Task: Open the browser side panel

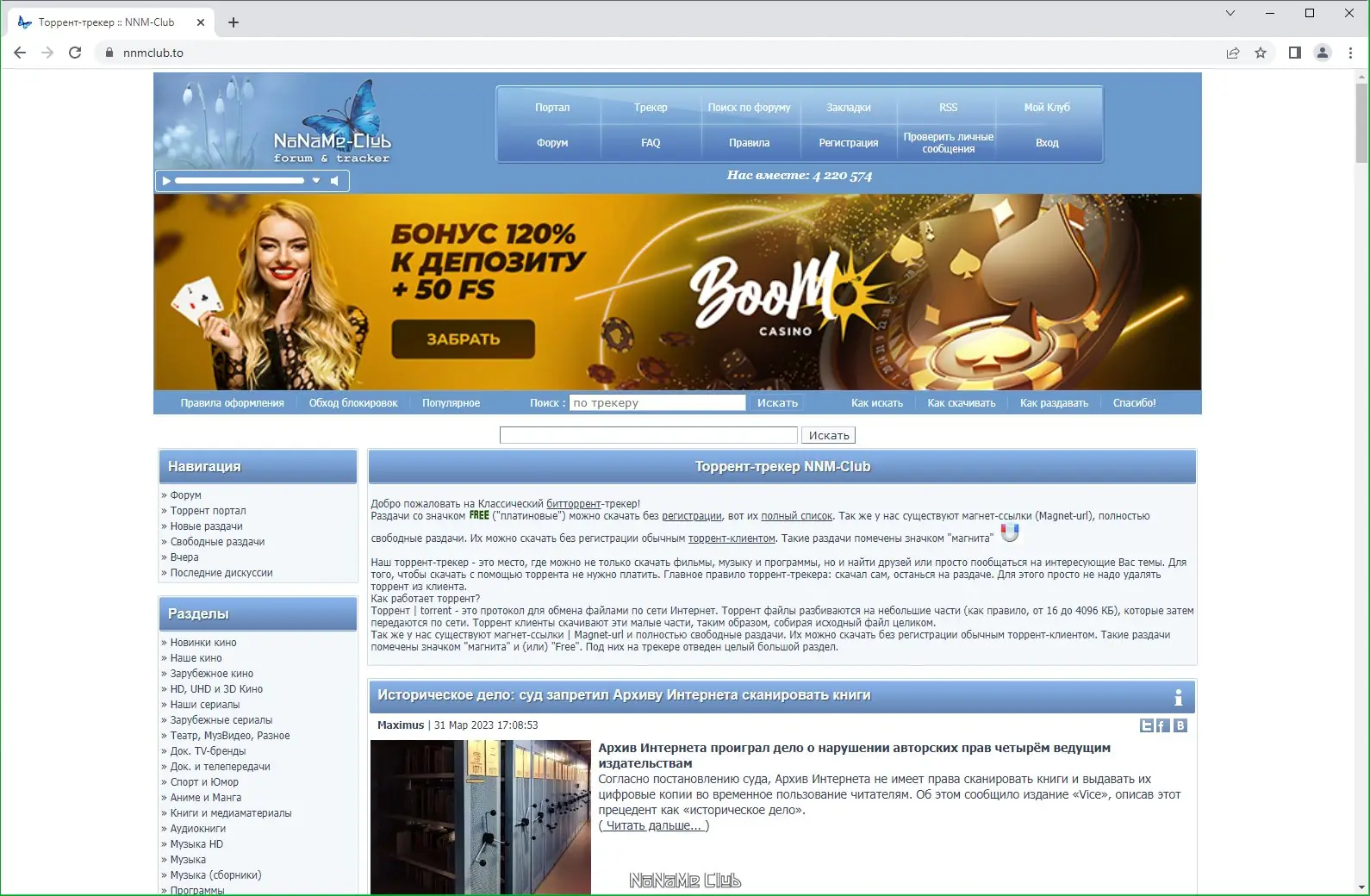Action: 1294,53
